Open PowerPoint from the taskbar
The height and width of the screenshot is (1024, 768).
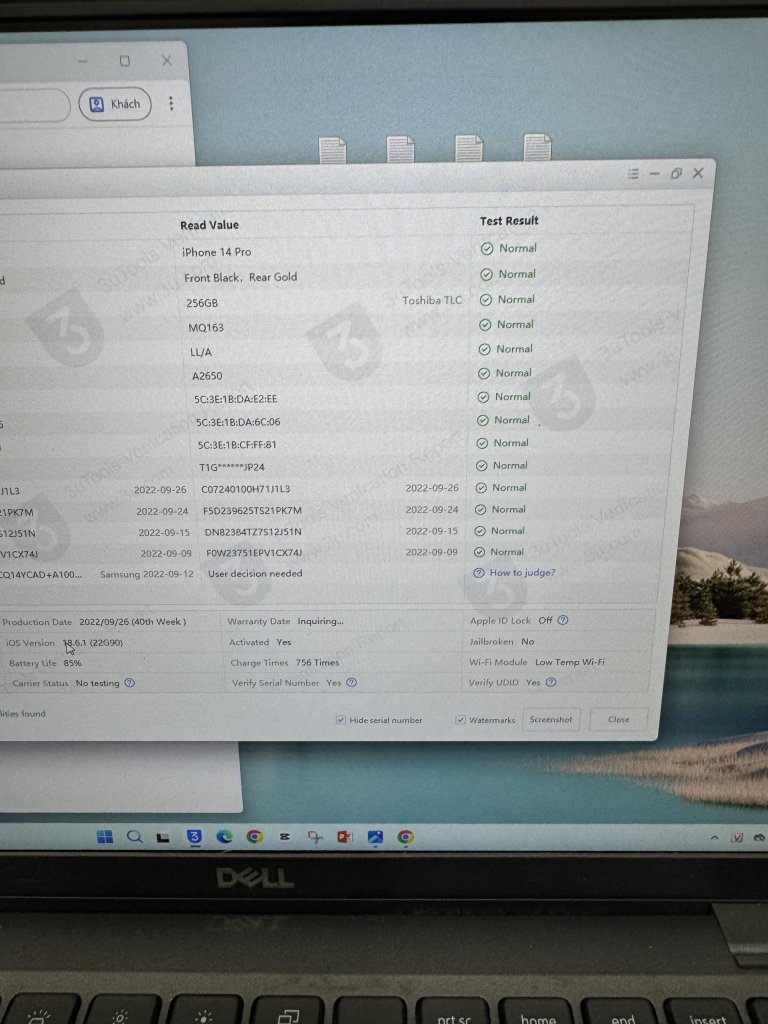click(345, 837)
